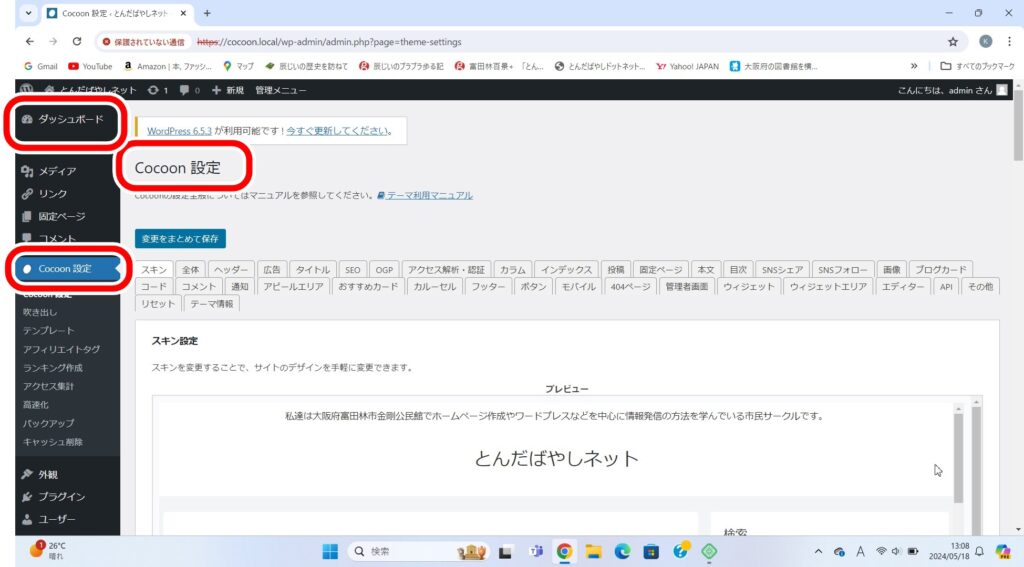Go to メディア in the sidebar

coord(57,171)
